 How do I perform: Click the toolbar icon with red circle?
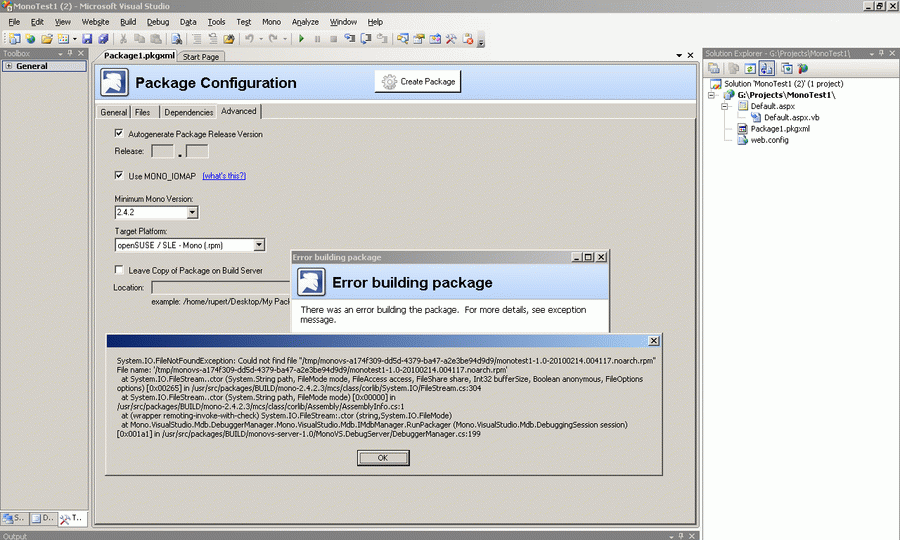[x=468, y=39]
